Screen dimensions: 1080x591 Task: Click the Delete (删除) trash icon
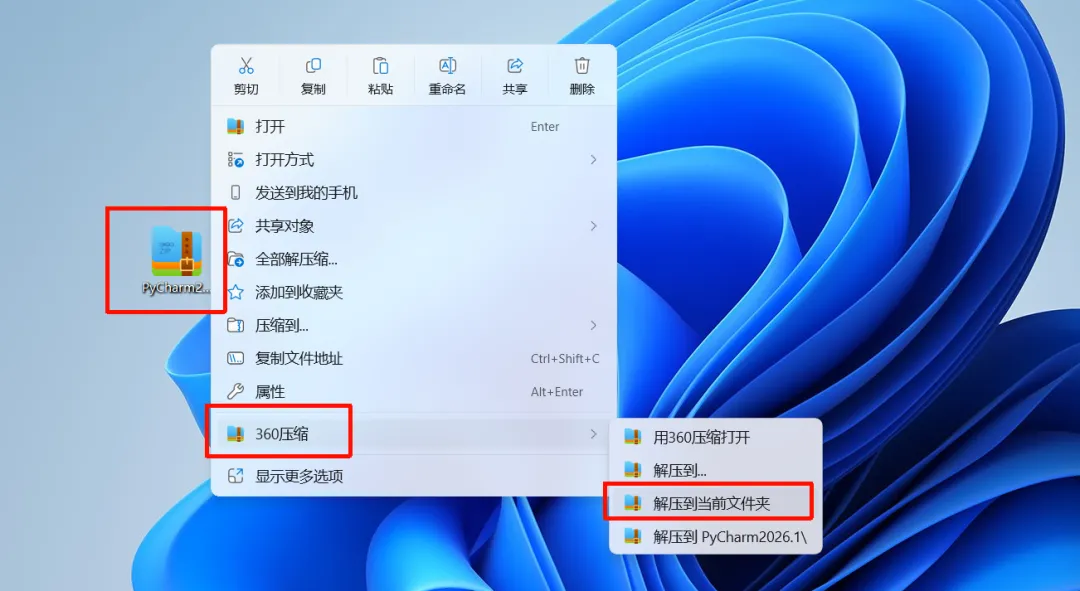pyautogui.click(x=582, y=66)
